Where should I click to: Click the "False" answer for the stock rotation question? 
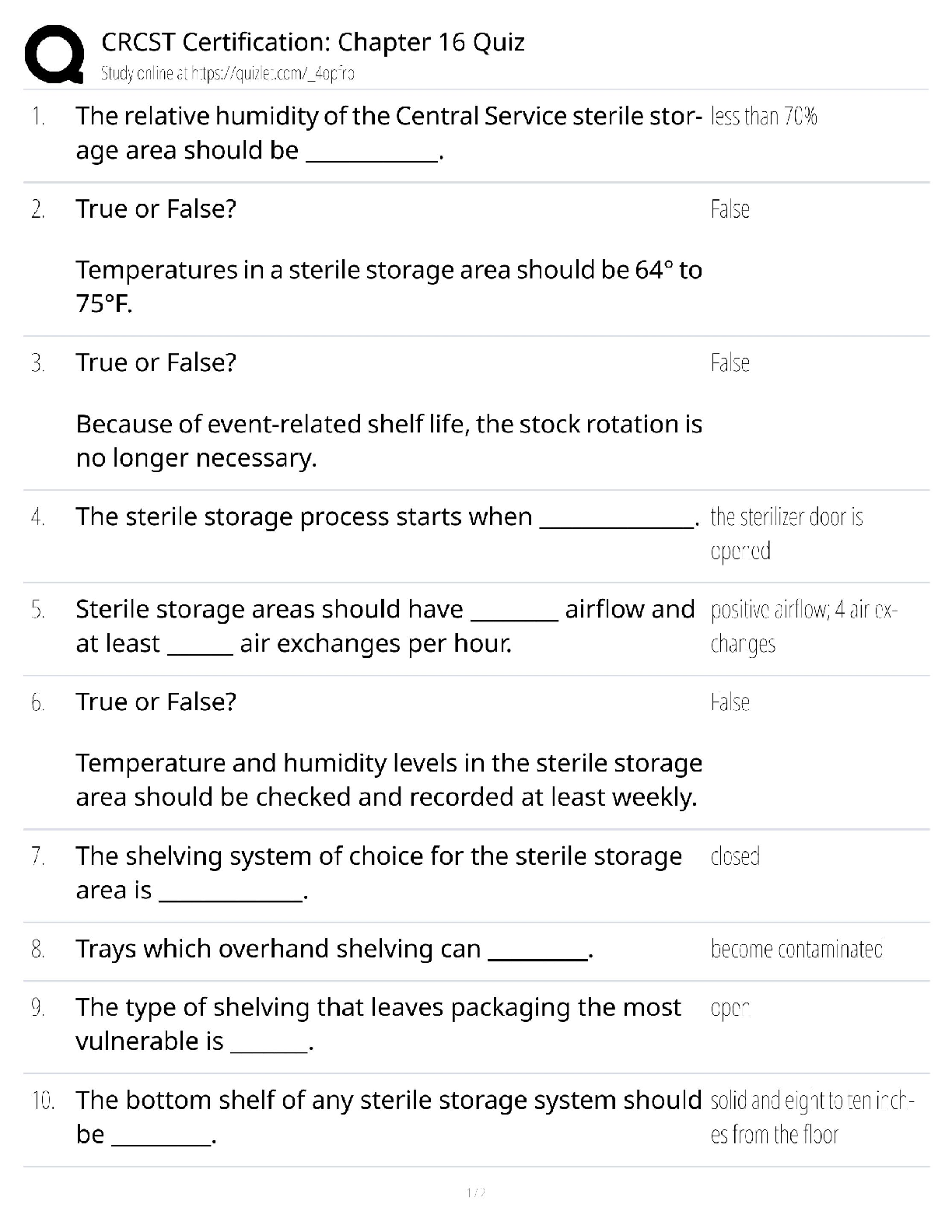pos(730,363)
